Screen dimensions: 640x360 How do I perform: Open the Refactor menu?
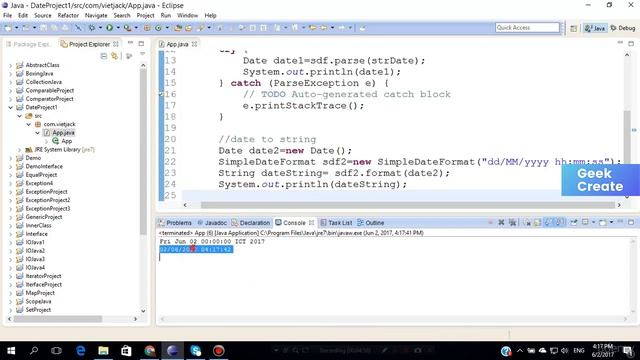[68, 16]
